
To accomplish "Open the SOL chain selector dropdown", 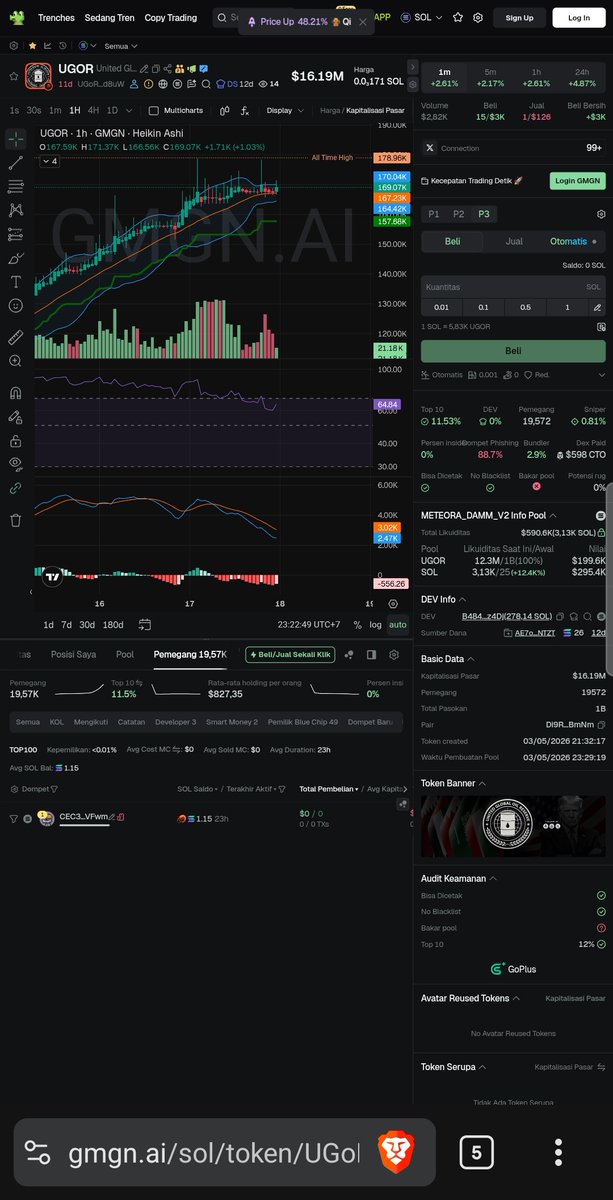I will click(422, 17).
